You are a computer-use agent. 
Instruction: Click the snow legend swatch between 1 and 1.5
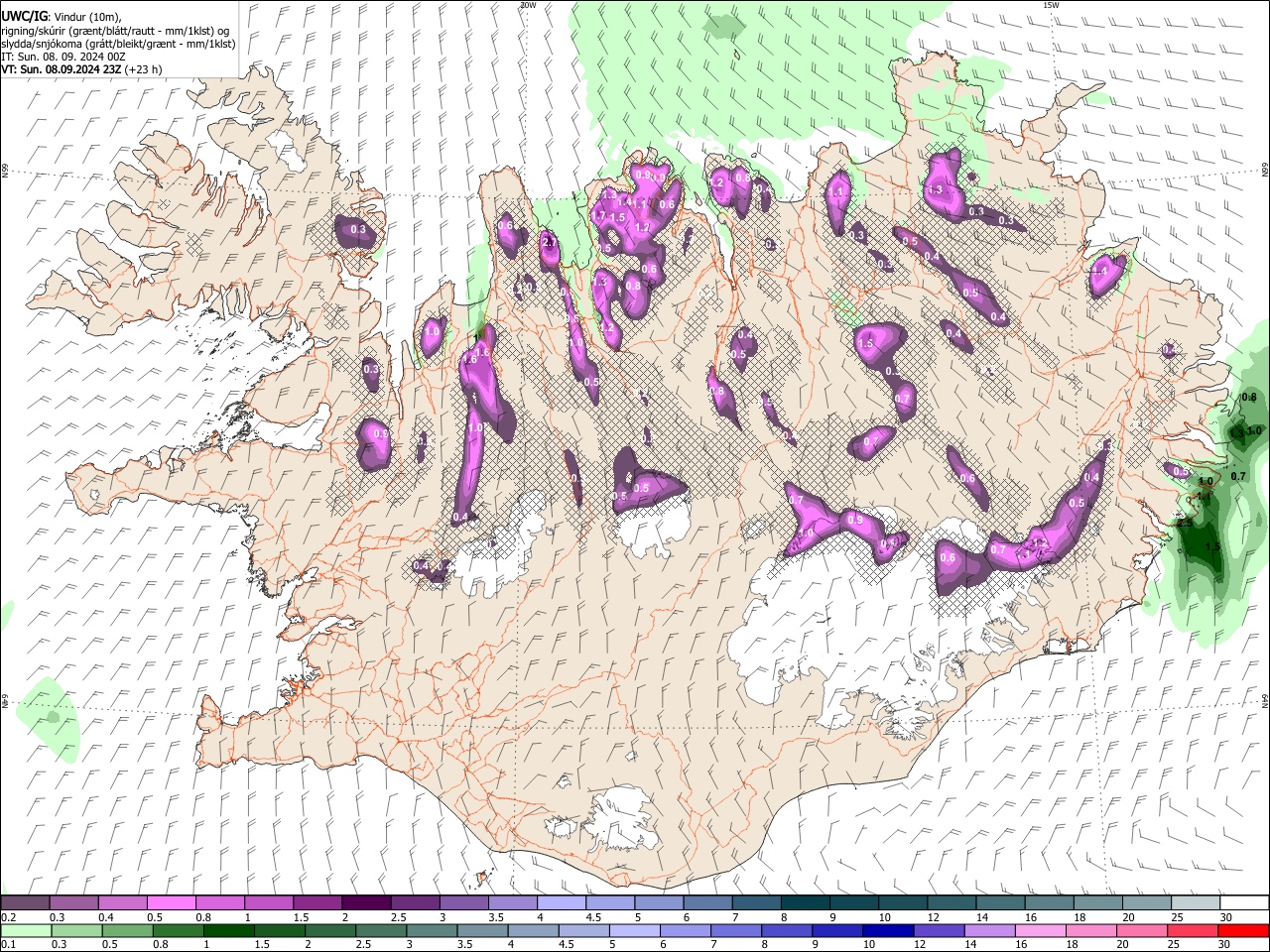(x=269, y=903)
